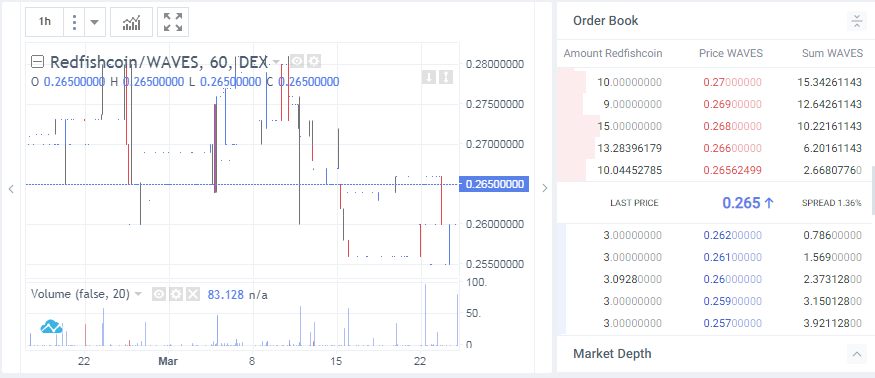875x378 pixels.
Task: Open the 1h interval selector
Action: pyautogui.click(x=45, y=22)
